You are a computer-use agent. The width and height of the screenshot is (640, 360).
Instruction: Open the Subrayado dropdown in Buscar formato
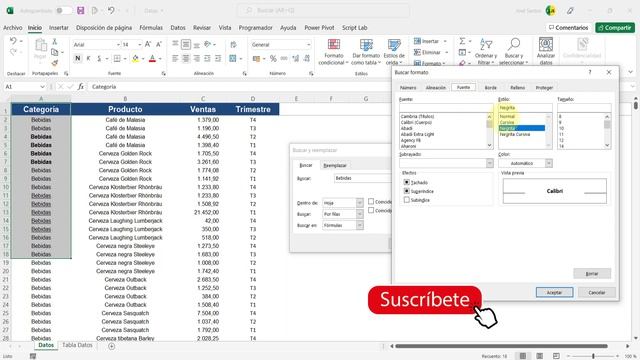click(489, 163)
